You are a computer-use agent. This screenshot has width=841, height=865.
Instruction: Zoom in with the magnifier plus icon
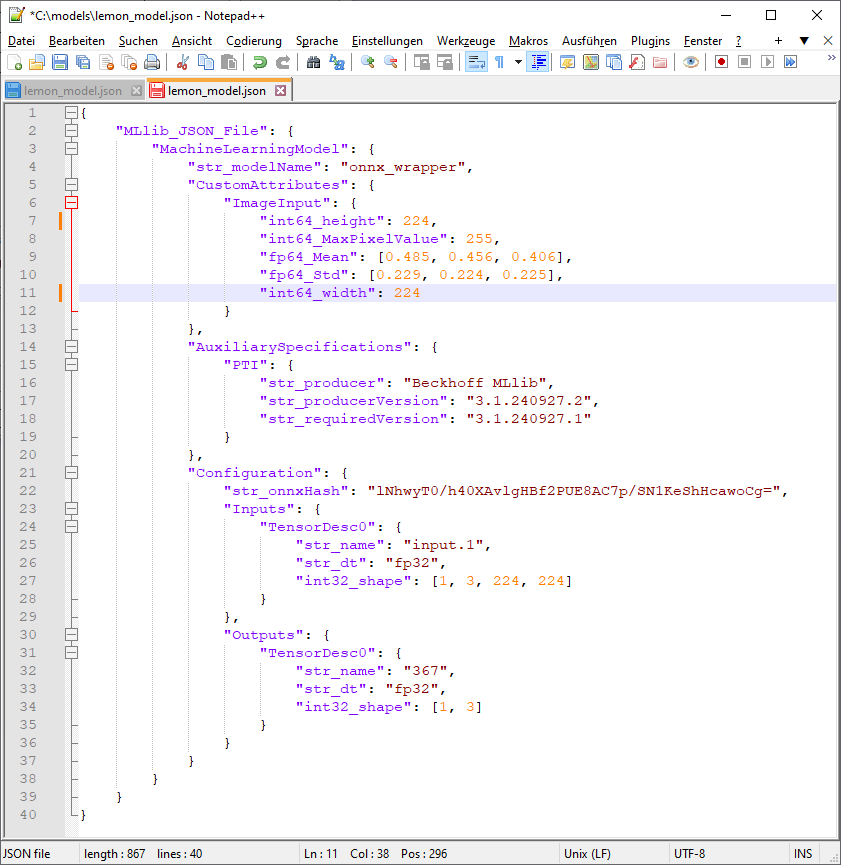pos(368,62)
